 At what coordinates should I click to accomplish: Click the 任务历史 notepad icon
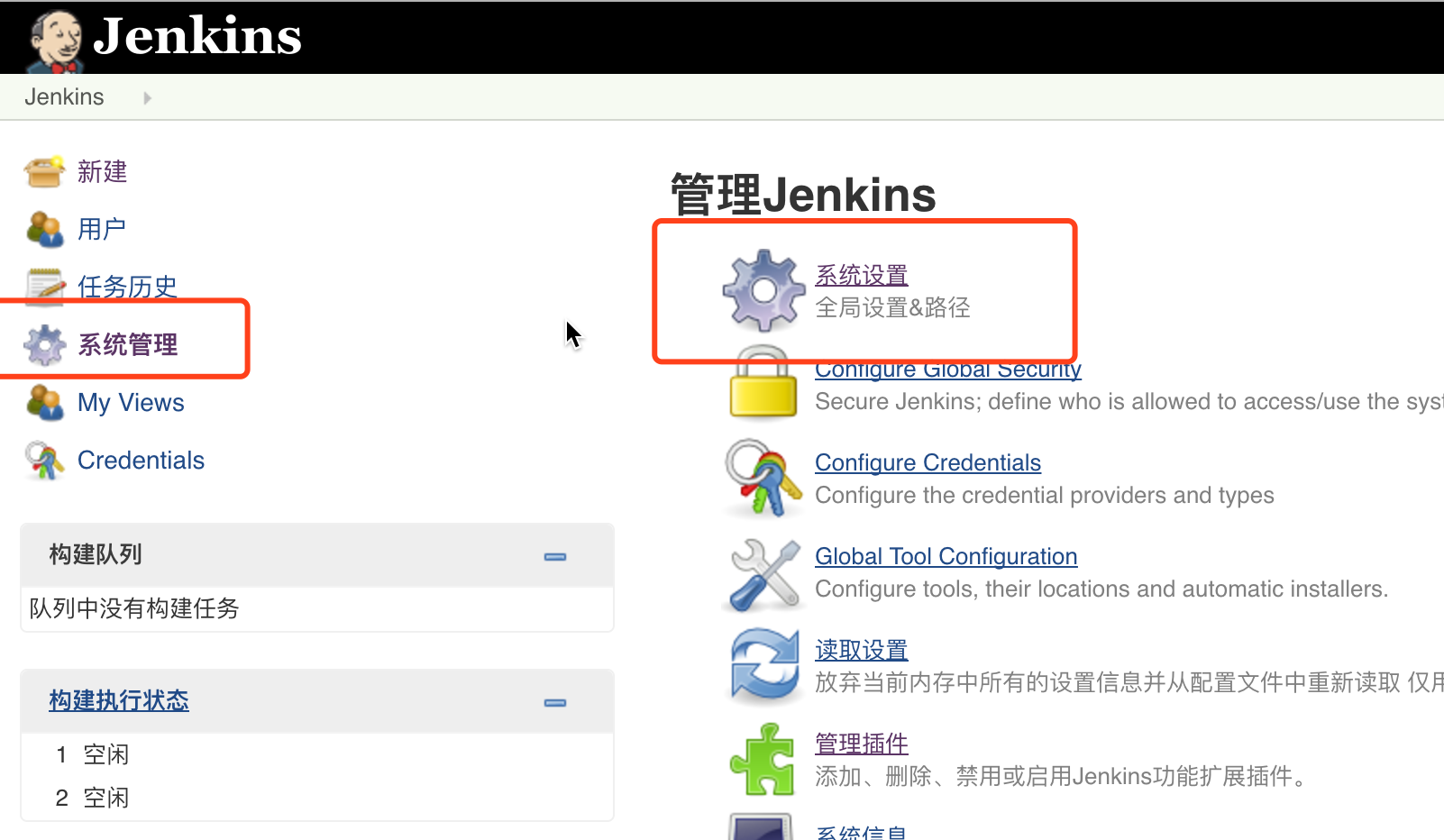pos(44,288)
